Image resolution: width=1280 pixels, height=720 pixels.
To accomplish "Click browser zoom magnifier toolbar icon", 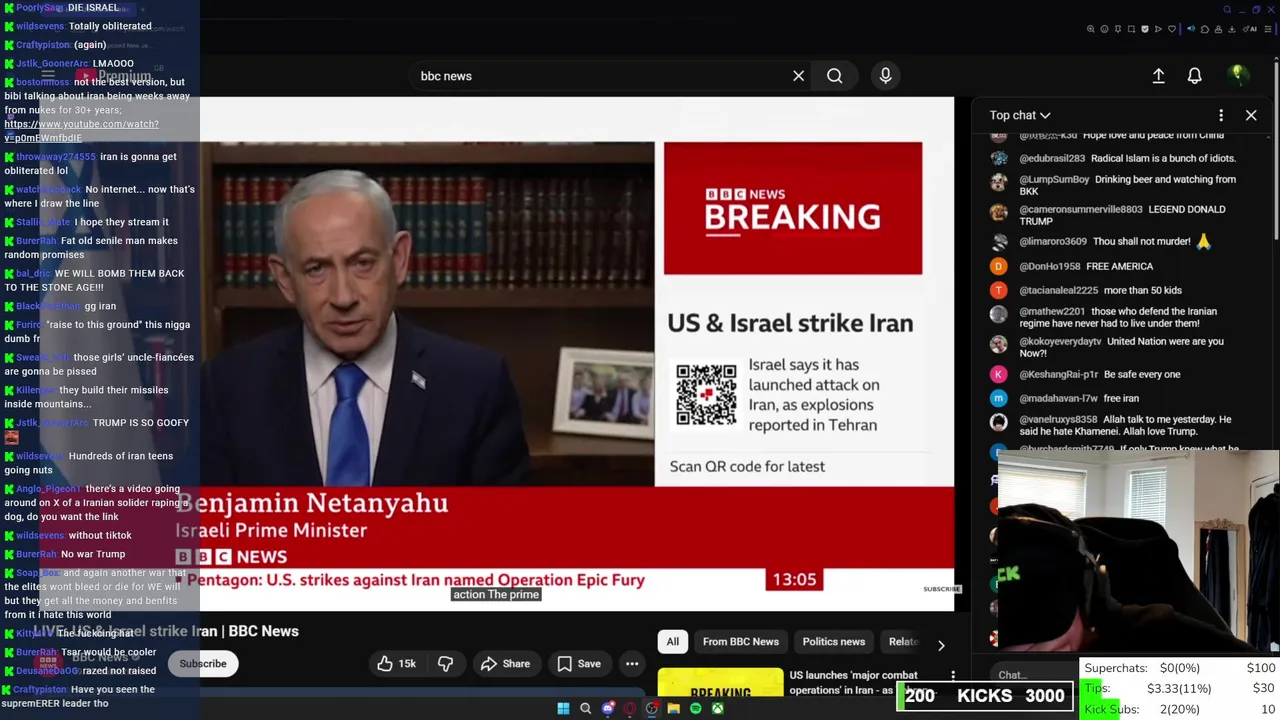I will click(1091, 29).
